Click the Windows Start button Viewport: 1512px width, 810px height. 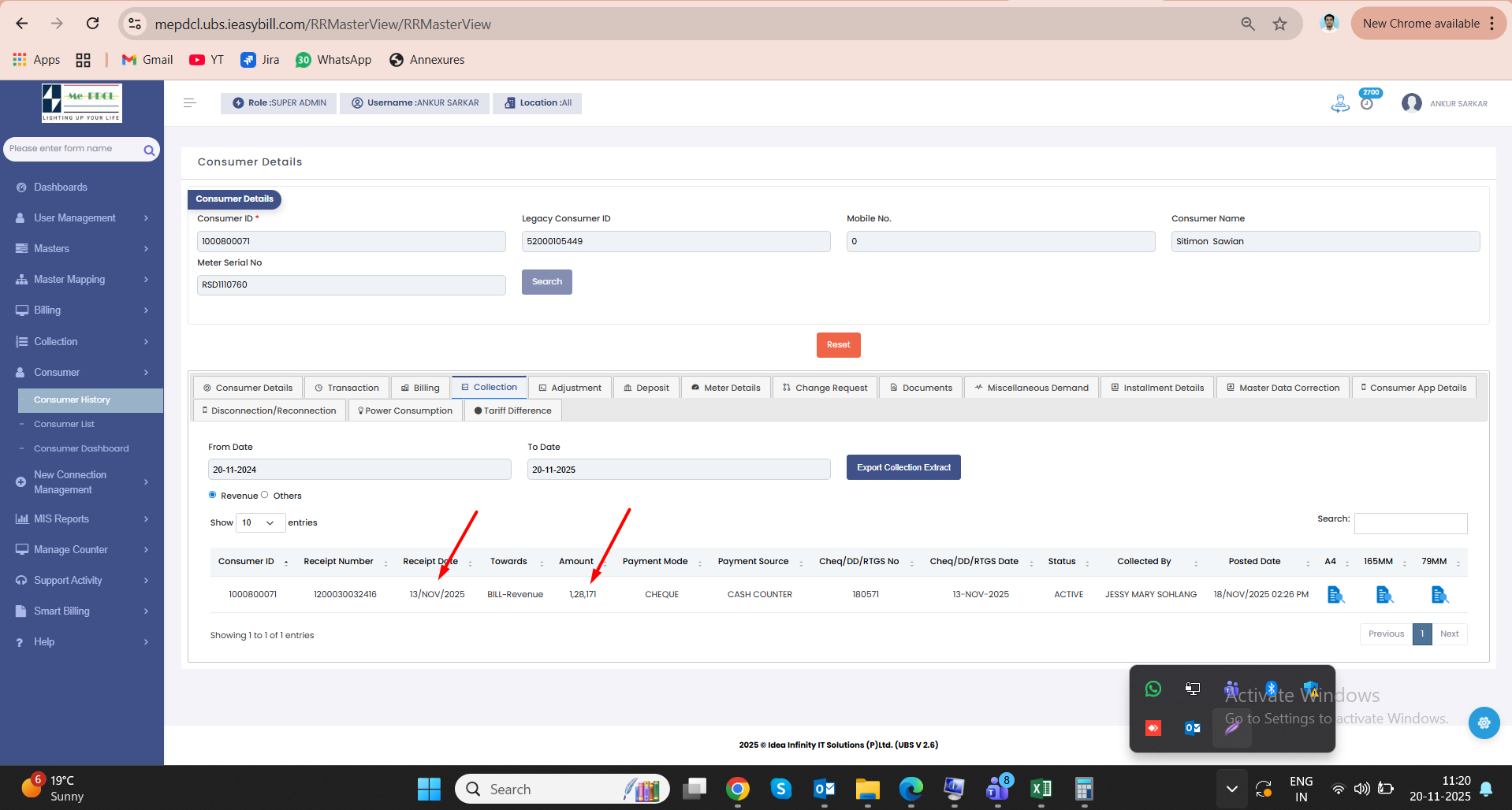pos(429,789)
